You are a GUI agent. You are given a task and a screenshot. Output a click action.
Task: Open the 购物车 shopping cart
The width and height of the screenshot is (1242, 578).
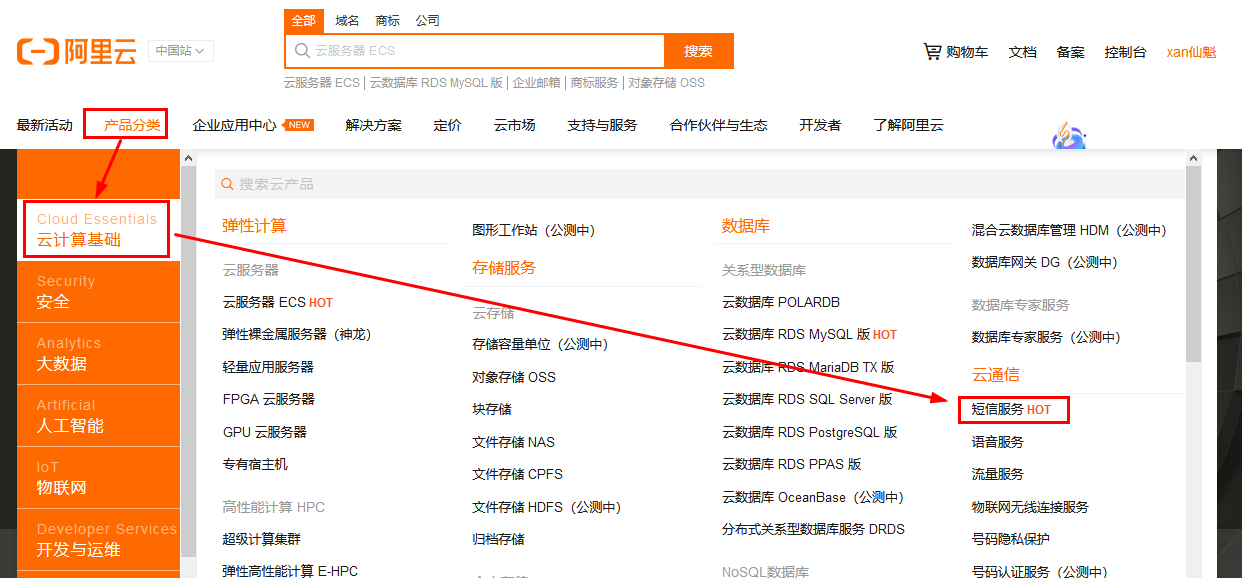pyautogui.click(x=955, y=51)
